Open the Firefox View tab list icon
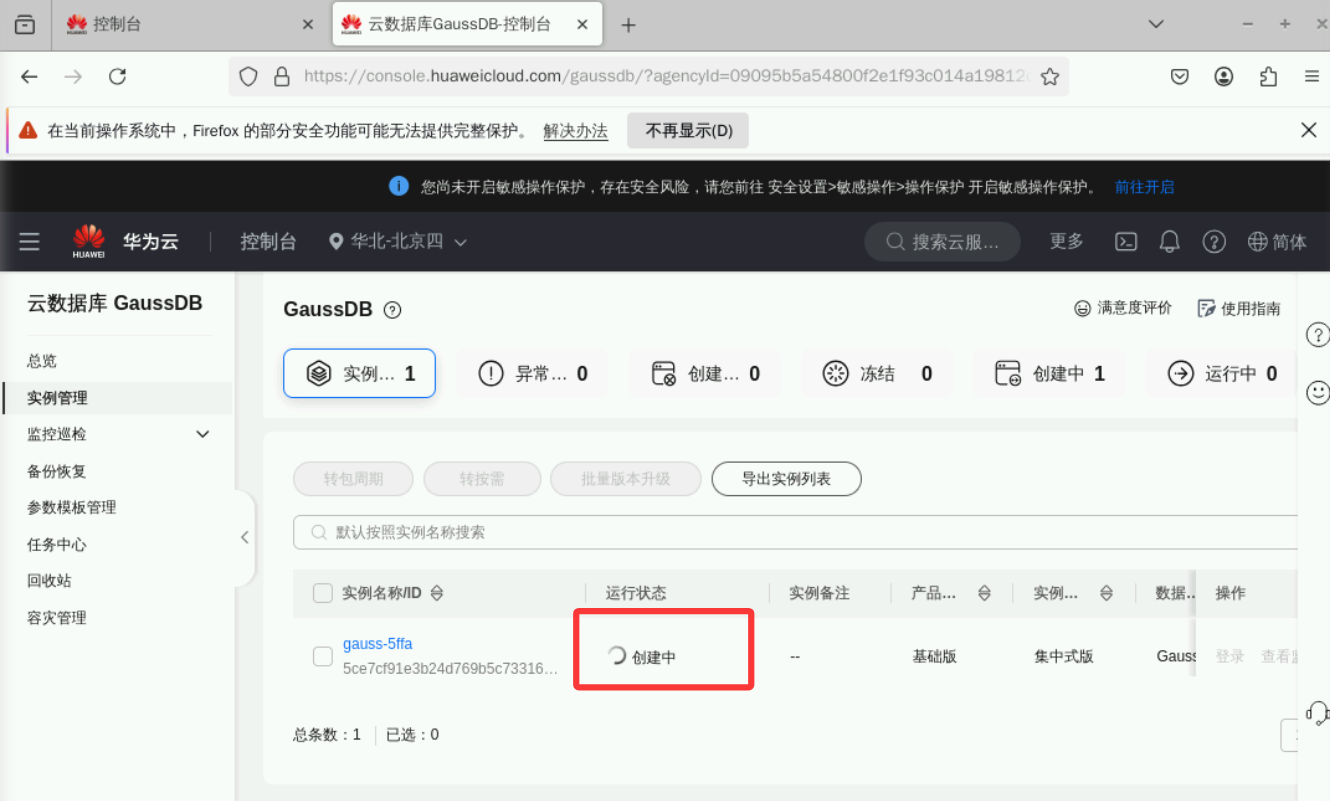 [x=25, y=25]
